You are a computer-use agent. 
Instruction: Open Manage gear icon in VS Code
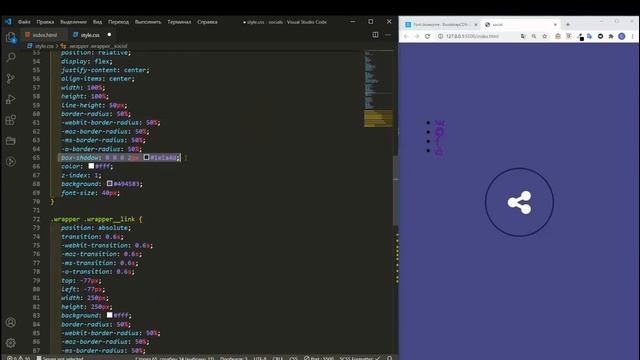(11, 343)
